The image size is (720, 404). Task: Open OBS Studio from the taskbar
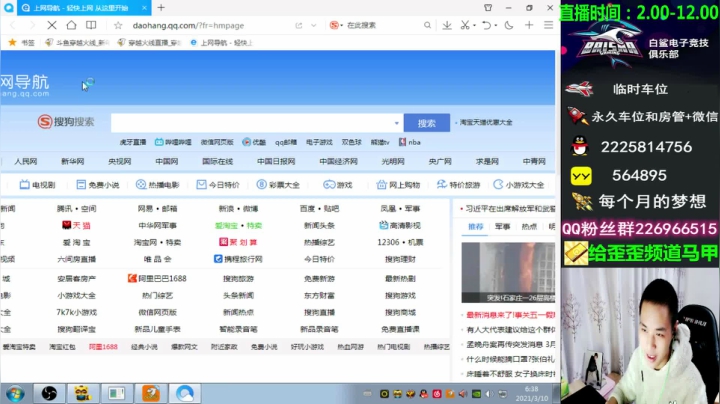49,393
